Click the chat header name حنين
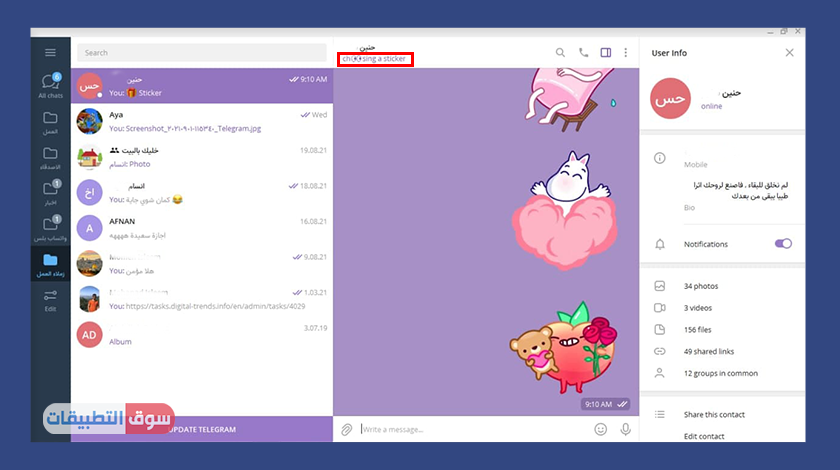 pyautogui.click(x=367, y=48)
